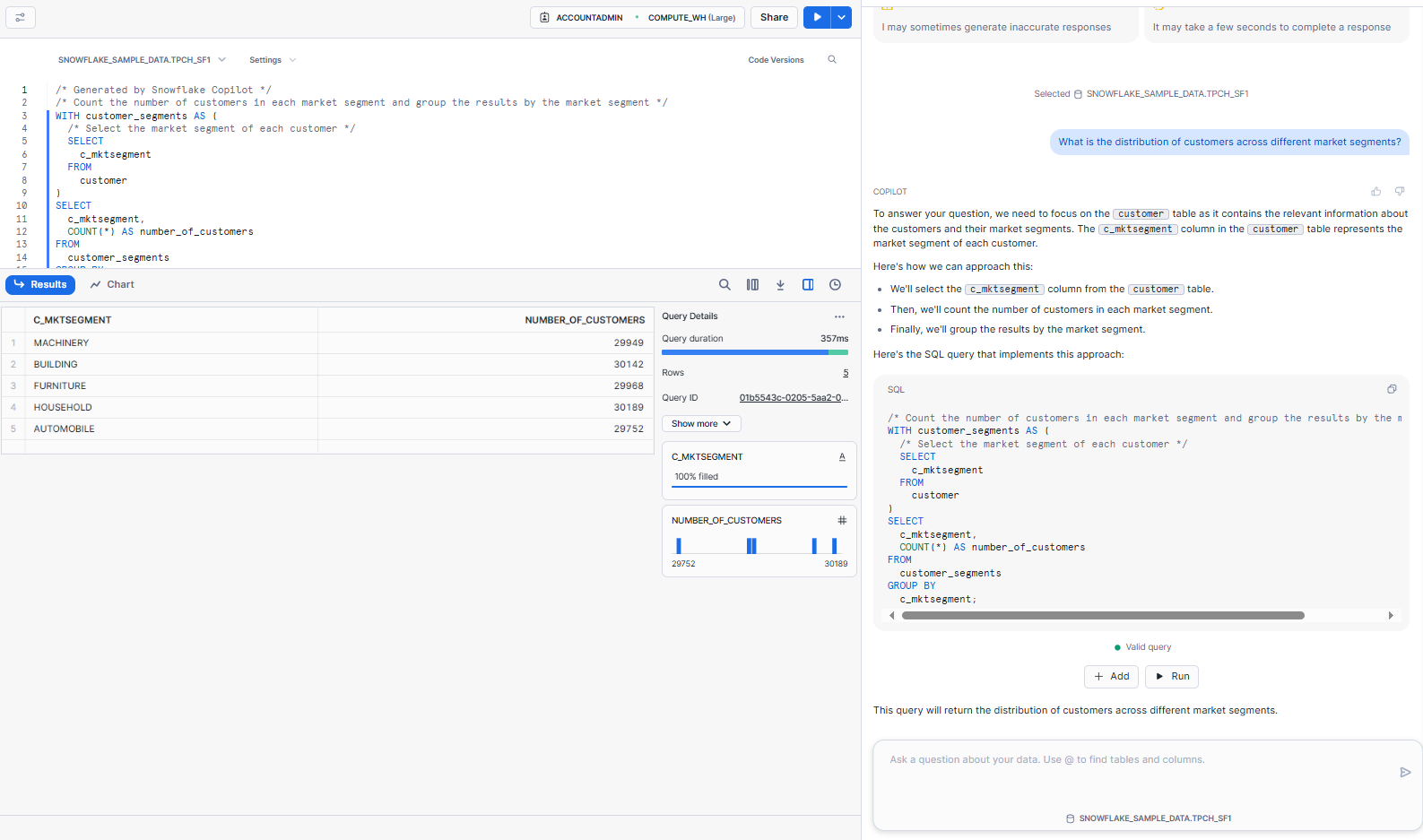Run the worksheet with the blue play button
Image resolution: width=1423 pixels, height=840 pixels.
(x=817, y=17)
